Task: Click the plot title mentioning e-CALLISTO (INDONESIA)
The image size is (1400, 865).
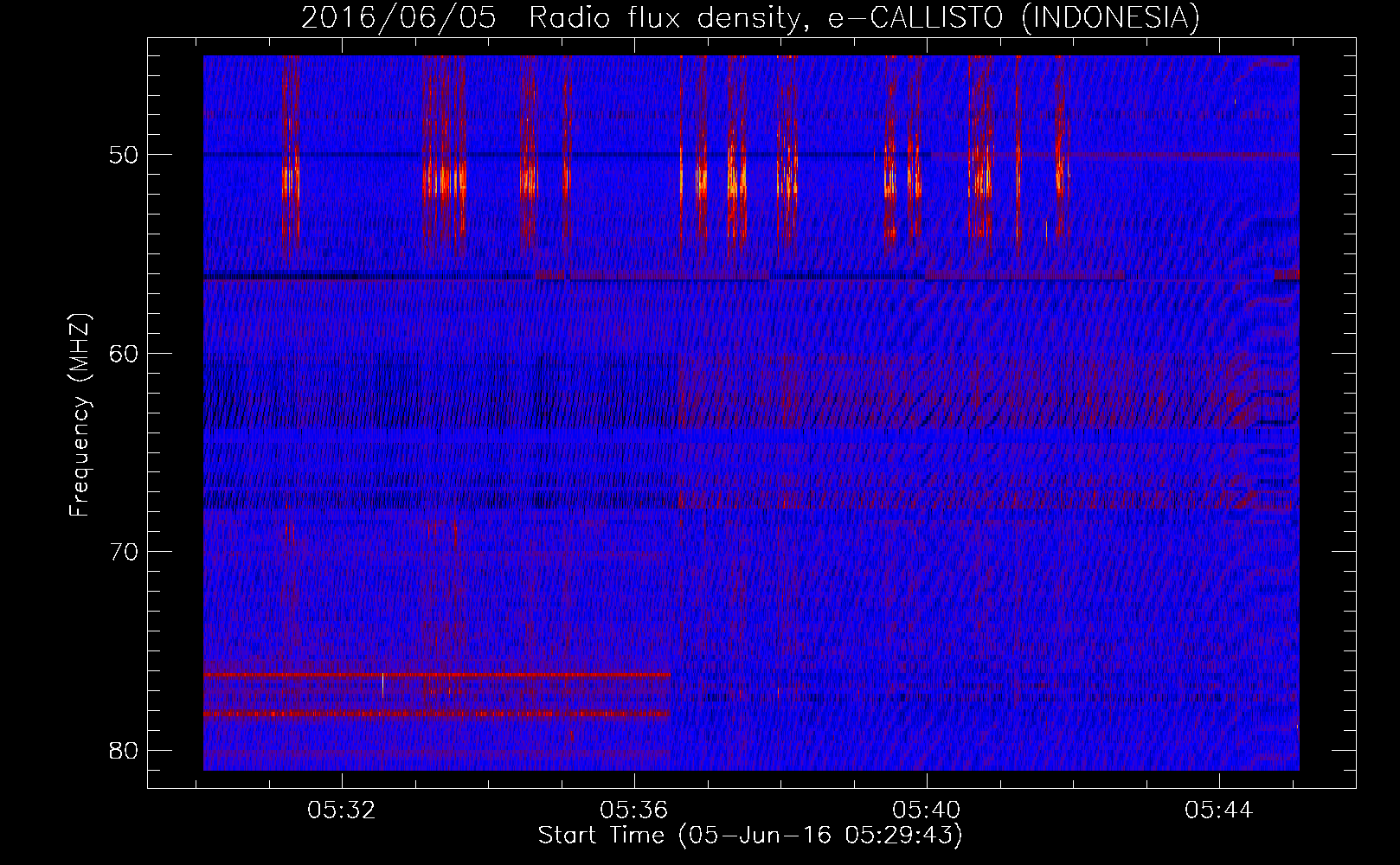Action: (750, 17)
